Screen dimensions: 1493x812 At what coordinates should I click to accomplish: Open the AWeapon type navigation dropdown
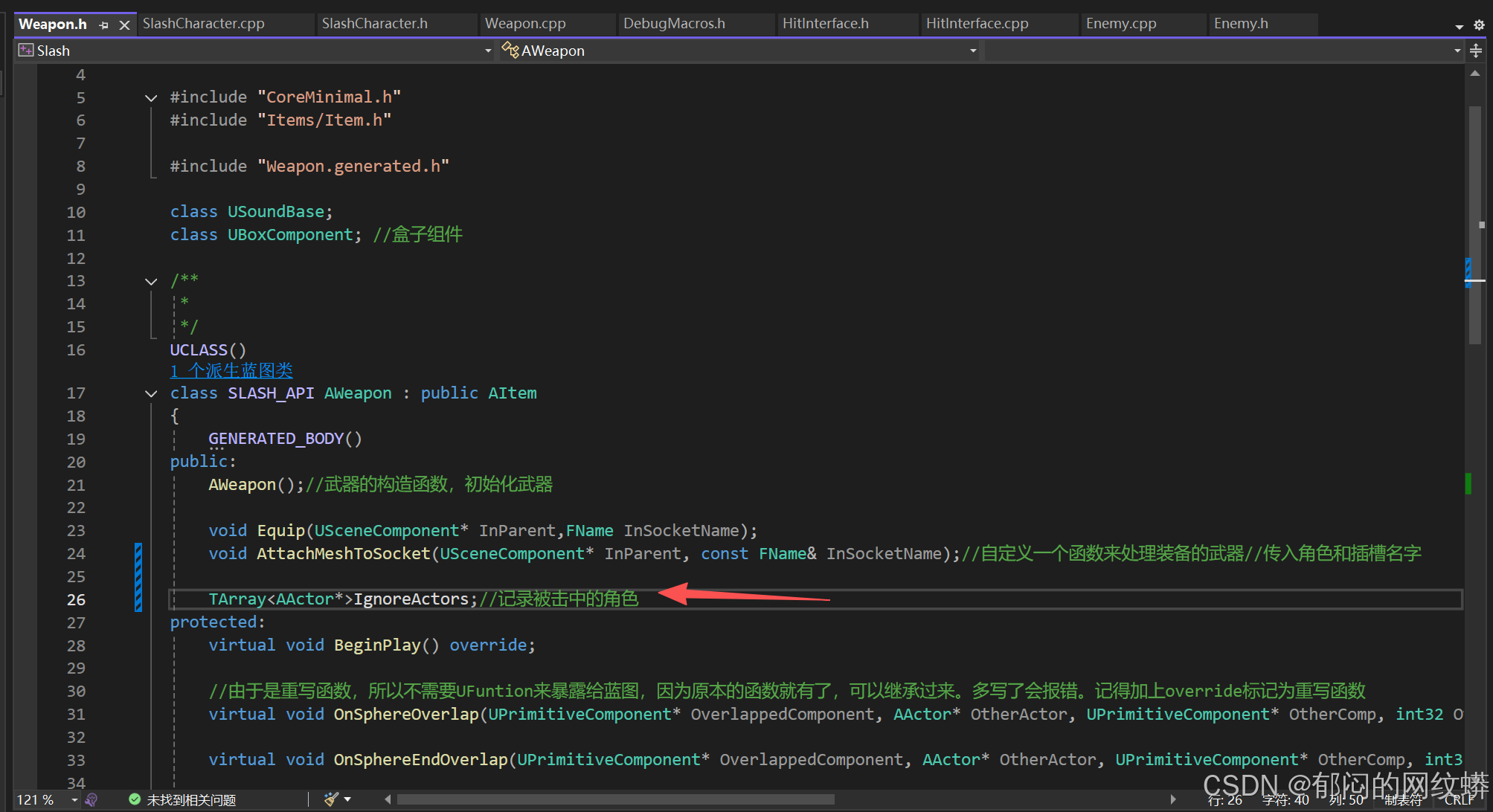point(973,51)
